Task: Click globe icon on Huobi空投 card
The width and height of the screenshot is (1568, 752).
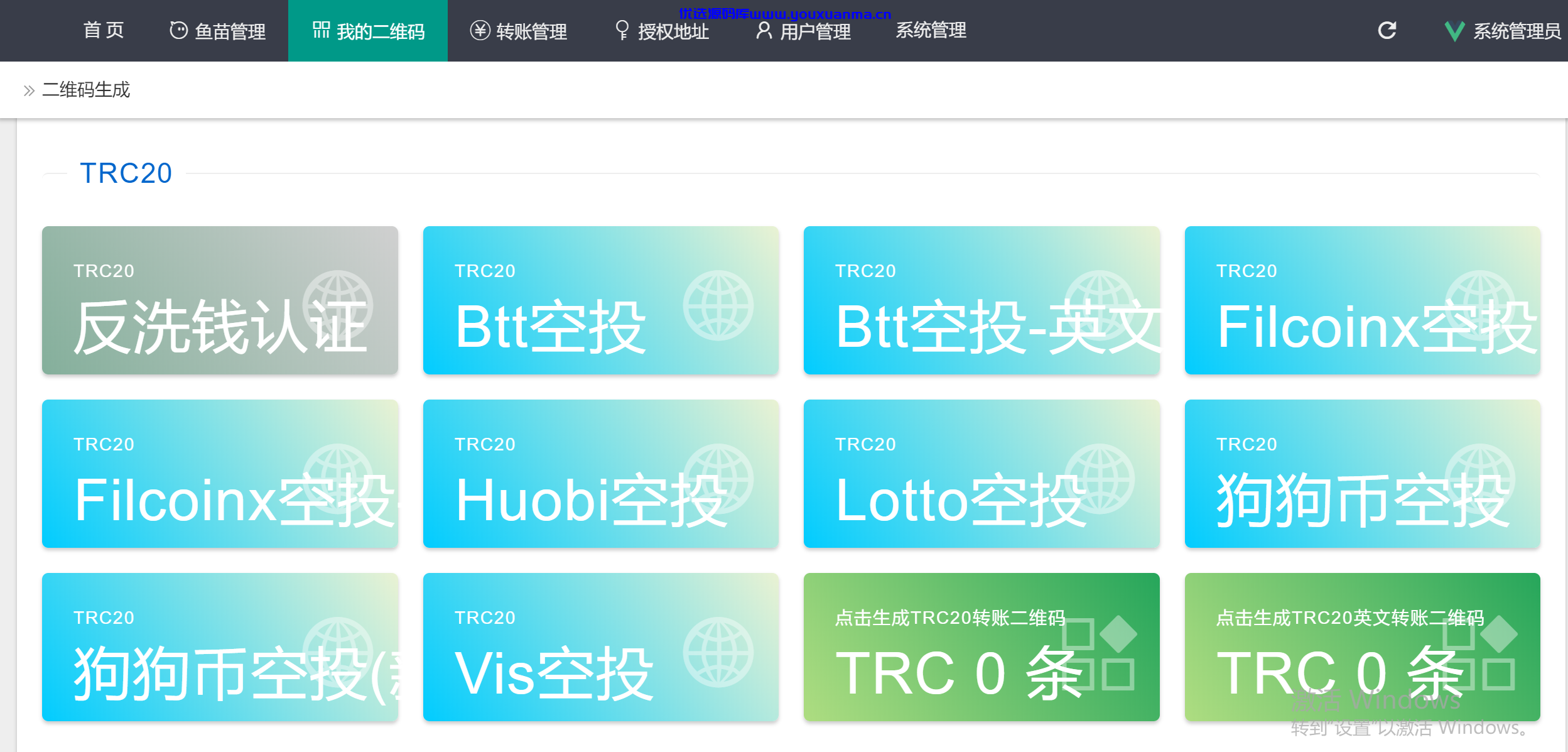Action: click(x=718, y=479)
